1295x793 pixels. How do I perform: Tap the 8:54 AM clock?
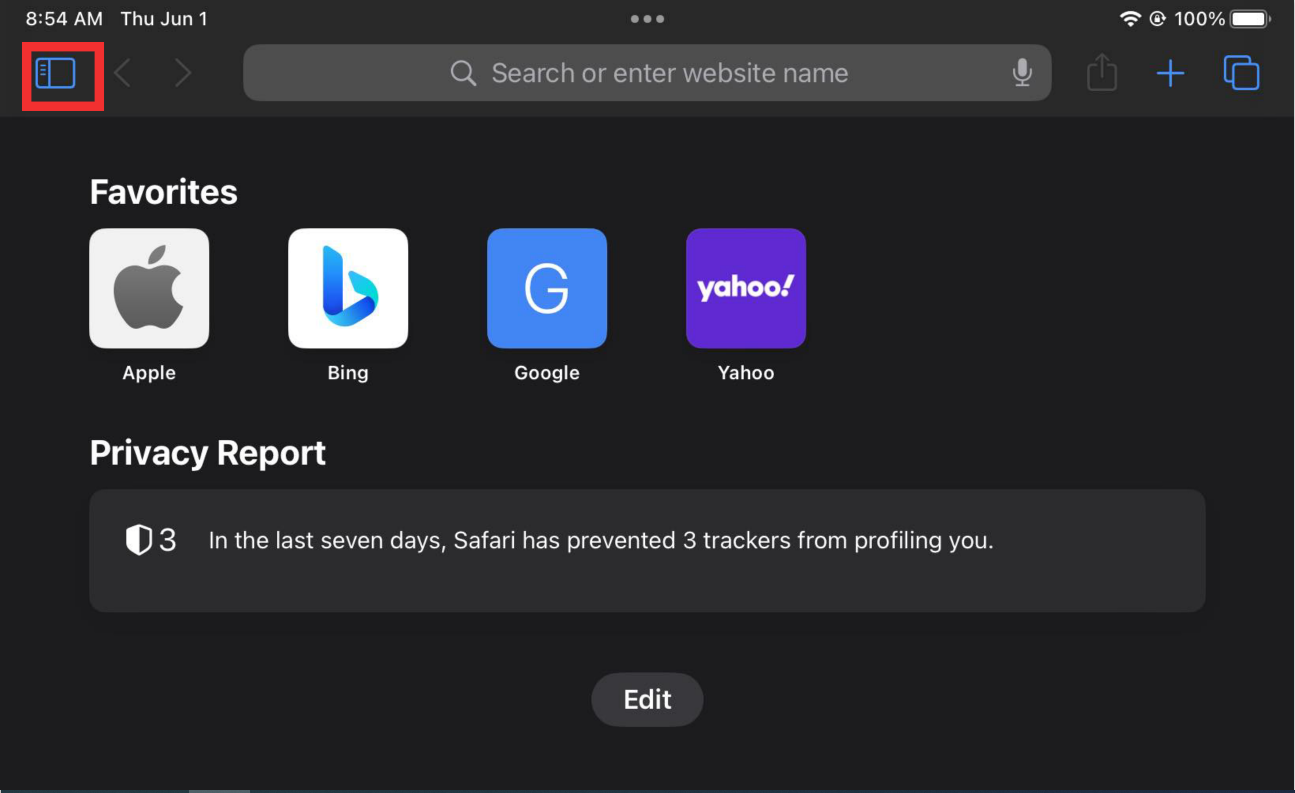point(64,19)
